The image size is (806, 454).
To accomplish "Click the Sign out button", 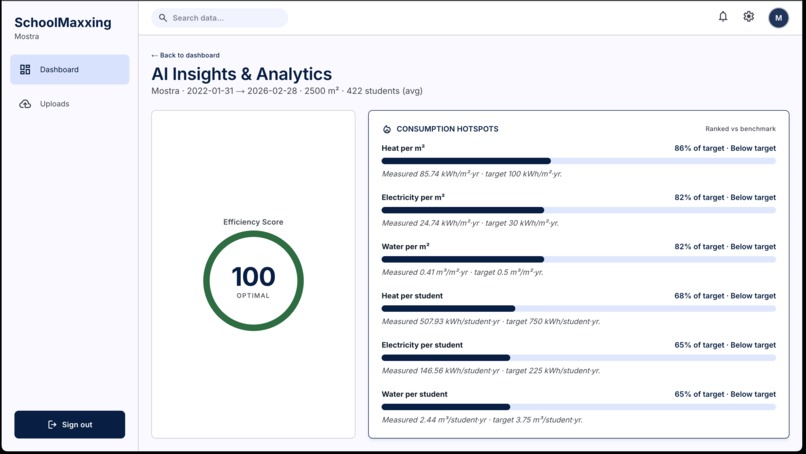I will pyautogui.click(x=69, y=425).
